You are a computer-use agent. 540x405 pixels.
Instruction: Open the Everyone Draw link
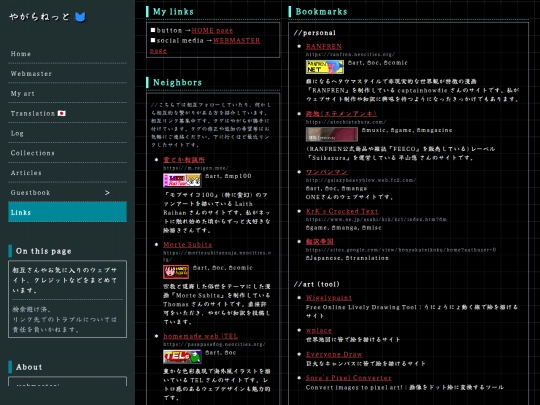(334, 354)
